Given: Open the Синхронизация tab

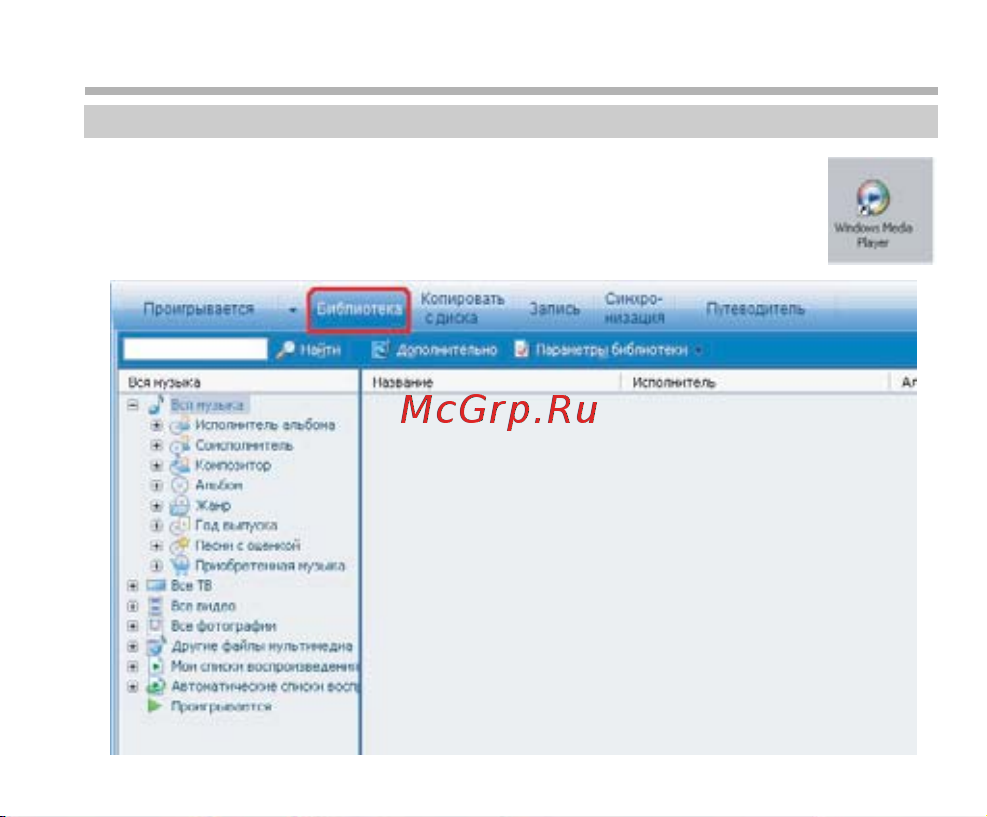Looking at the screenshot, I should (634, 308).
